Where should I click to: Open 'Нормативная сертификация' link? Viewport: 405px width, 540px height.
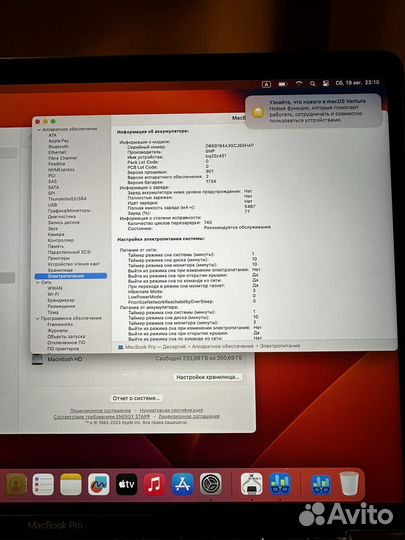(172, 411)
